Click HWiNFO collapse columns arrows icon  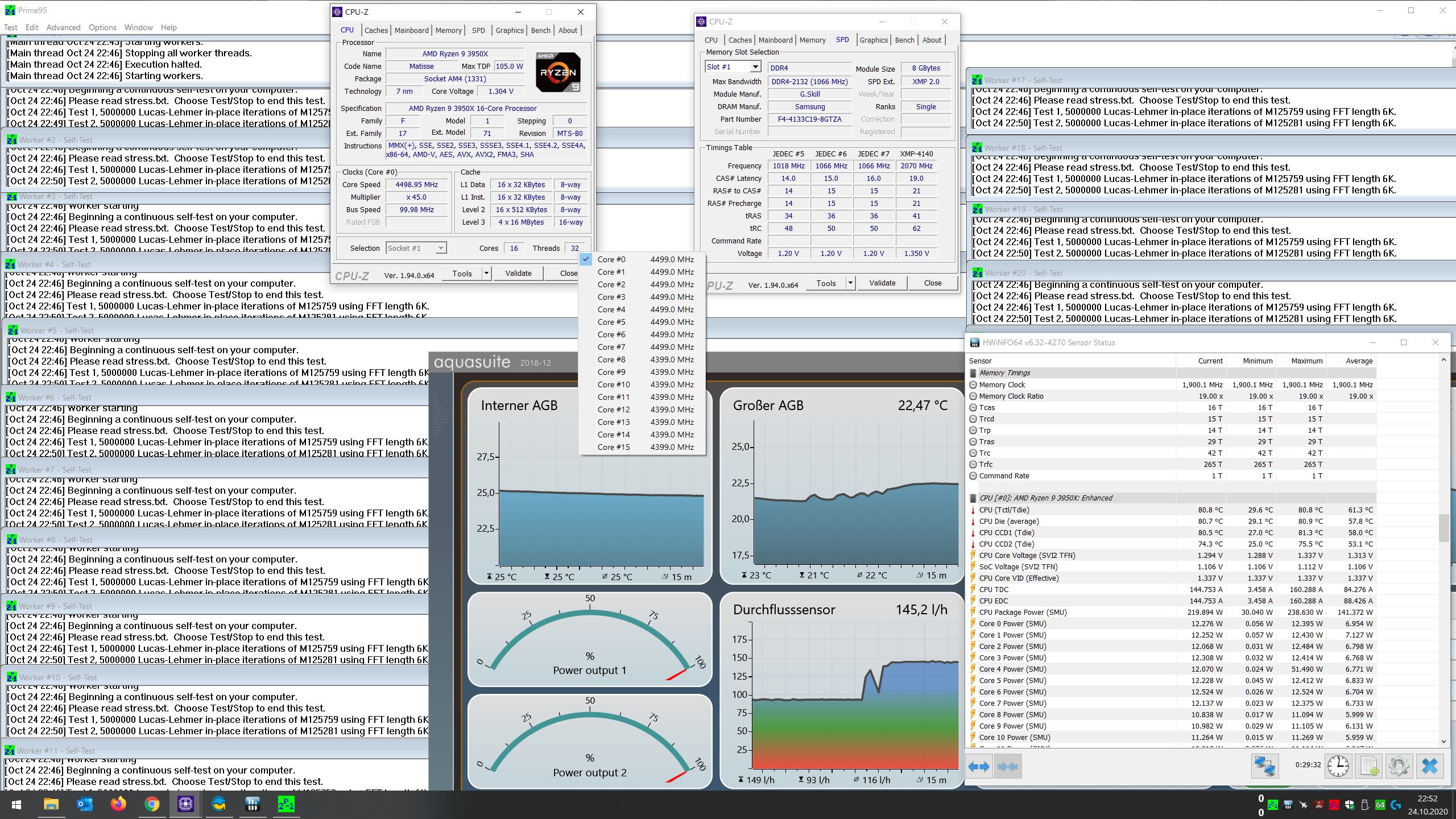1007,767
